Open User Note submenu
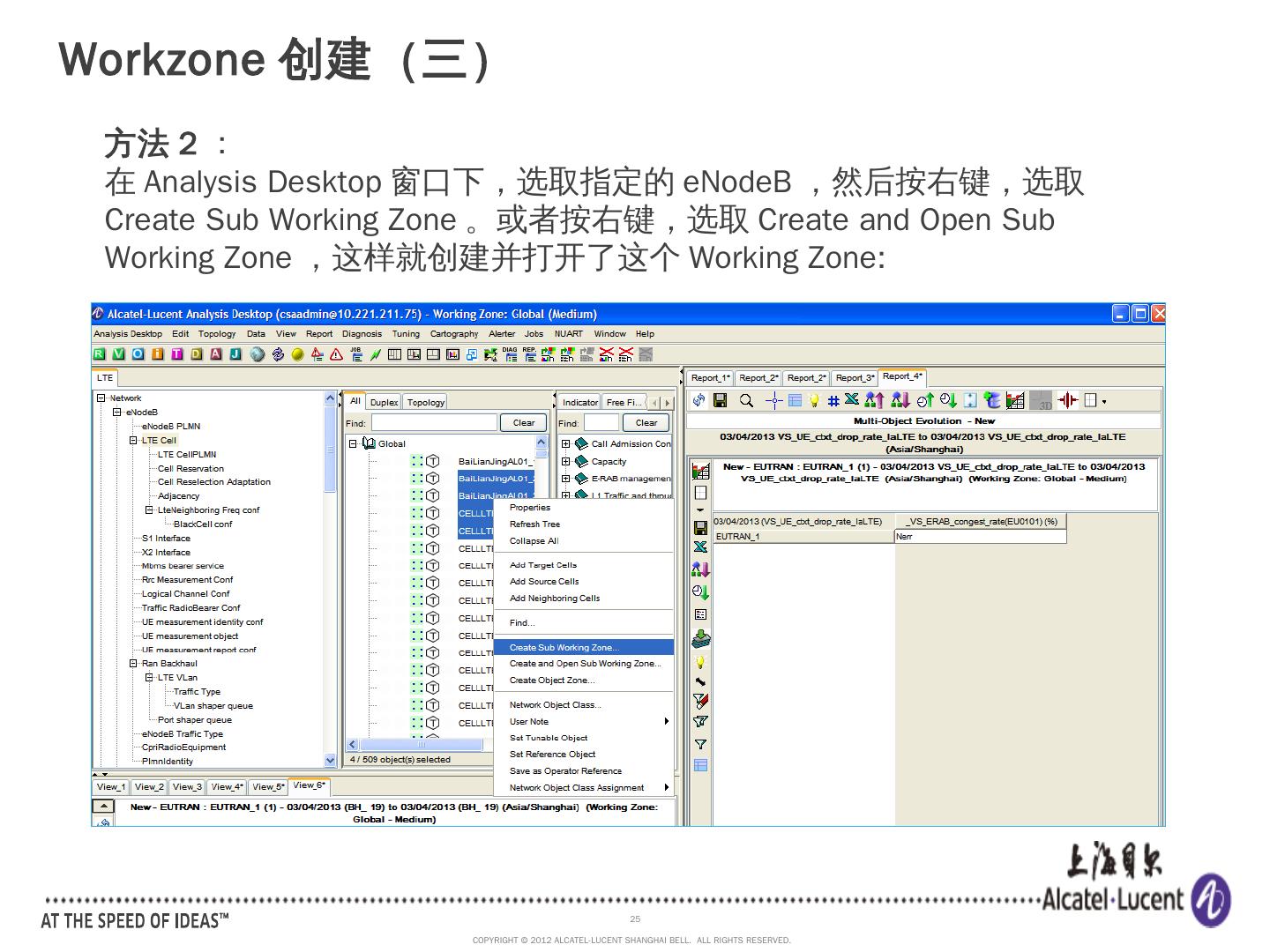The image size is (1270, 952). 583,722
